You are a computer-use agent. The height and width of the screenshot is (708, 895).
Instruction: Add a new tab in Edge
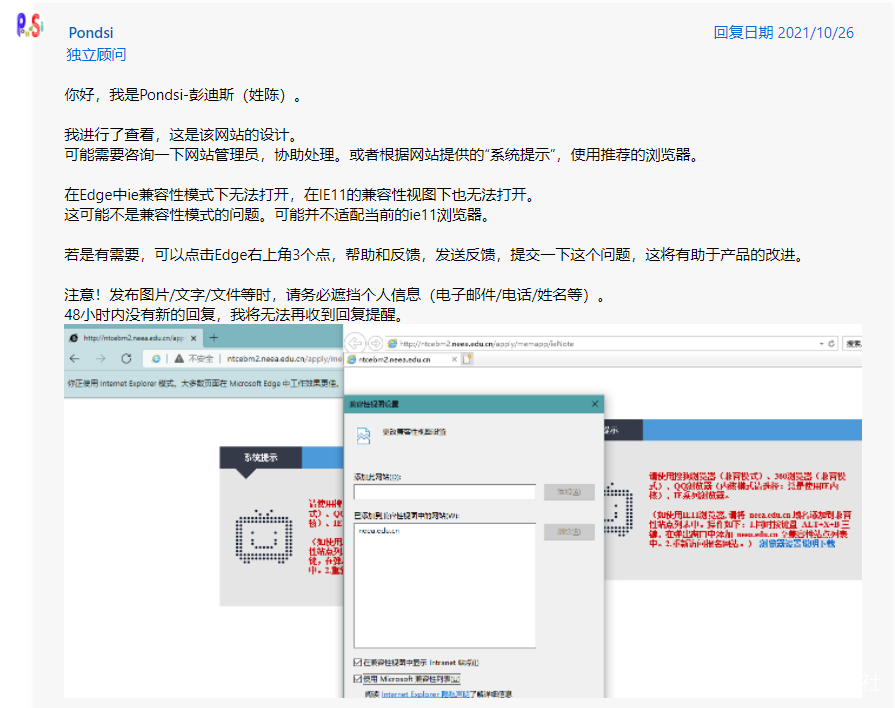pos(214,338)
